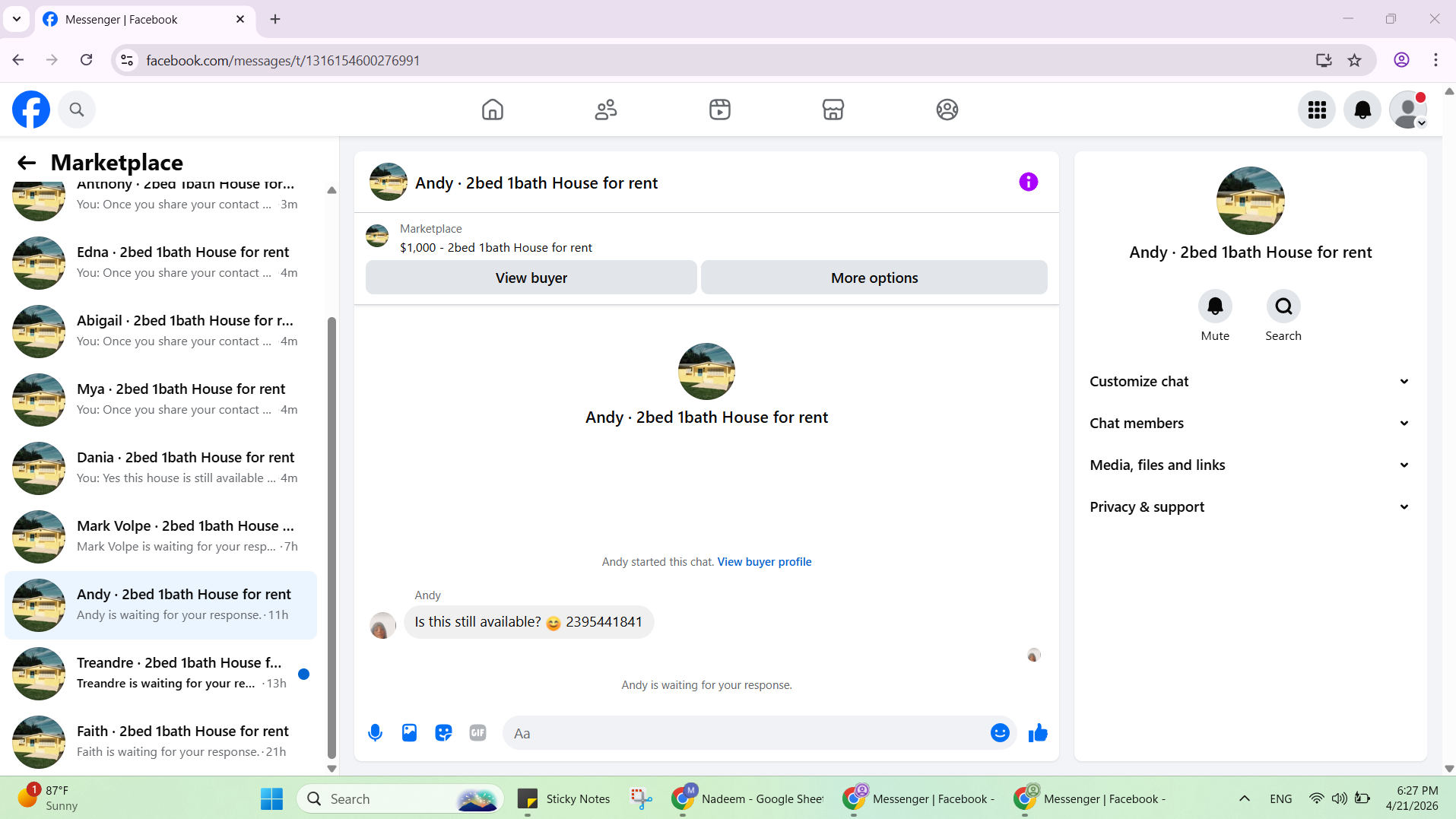Reload the page with refresh icon
The height and width of the screenshot is (819, 1456).
point(87,60)
